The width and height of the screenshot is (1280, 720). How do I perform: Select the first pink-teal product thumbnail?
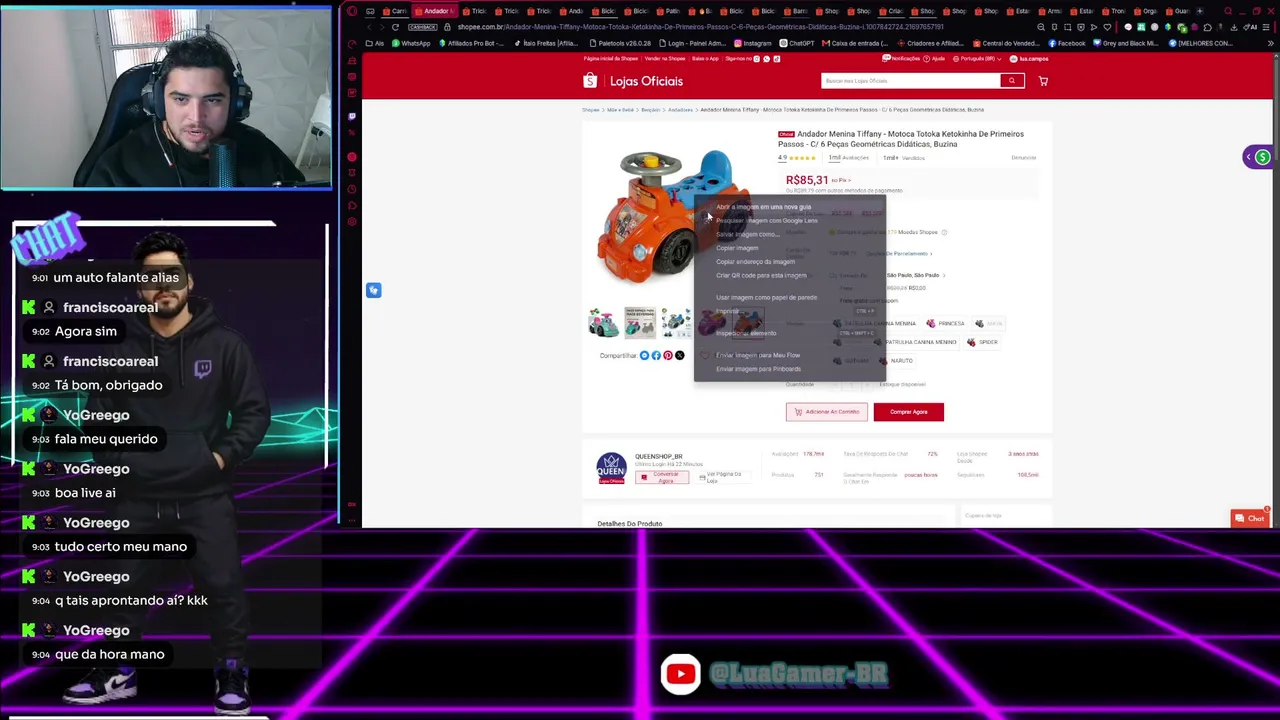coord(603,323)
